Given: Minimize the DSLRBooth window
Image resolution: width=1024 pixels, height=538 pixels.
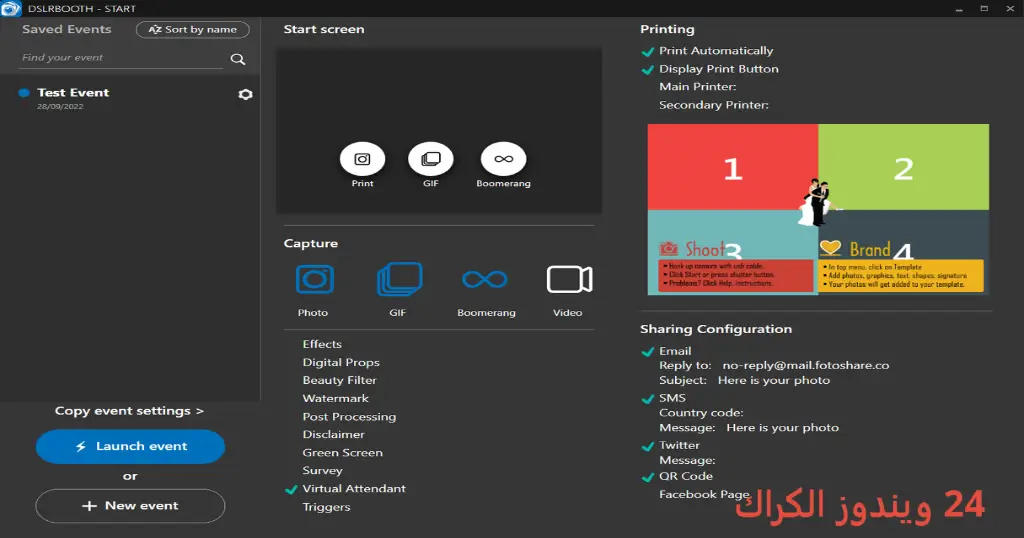Looking at the screenshot, I should (959, 8).
